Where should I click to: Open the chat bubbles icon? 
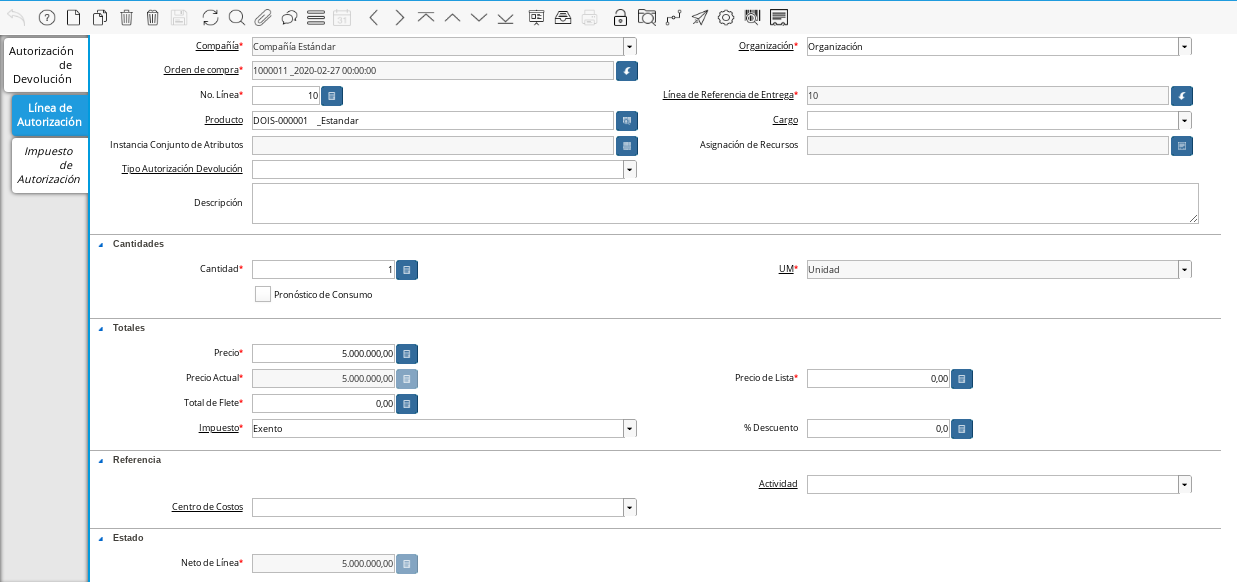[289, 17]
